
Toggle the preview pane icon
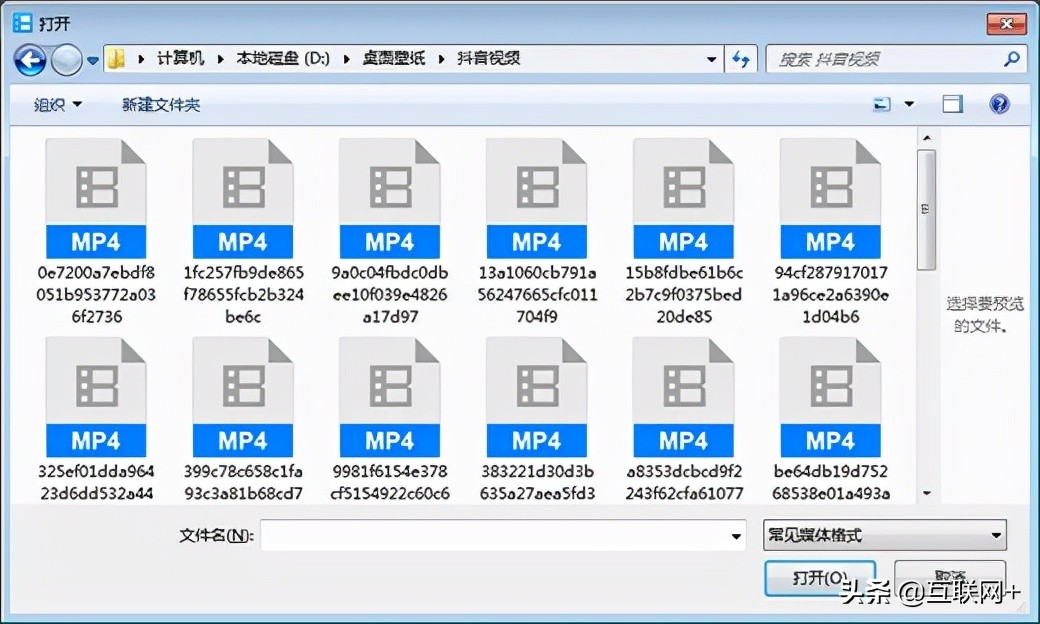(951, 103)
